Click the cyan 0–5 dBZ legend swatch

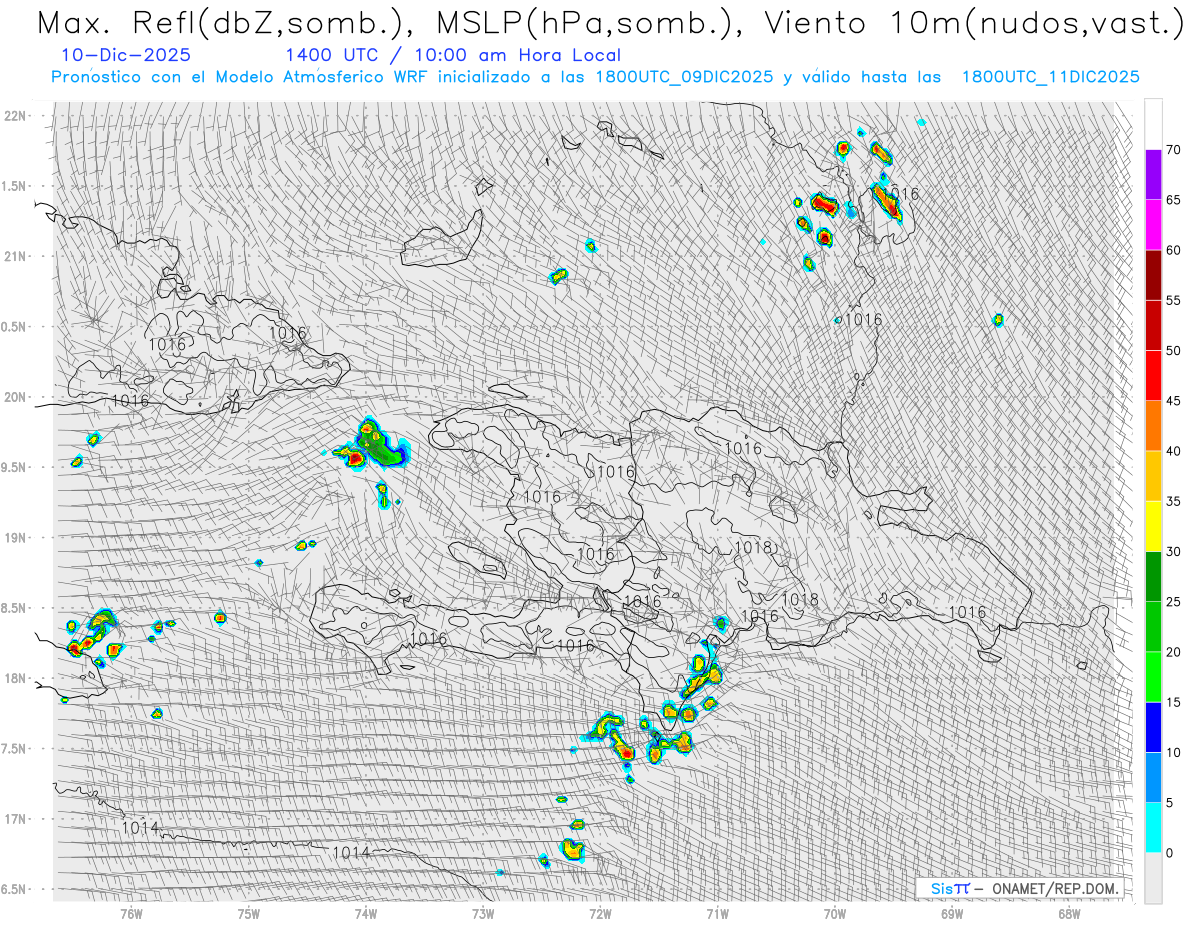tap(1153, 828)
